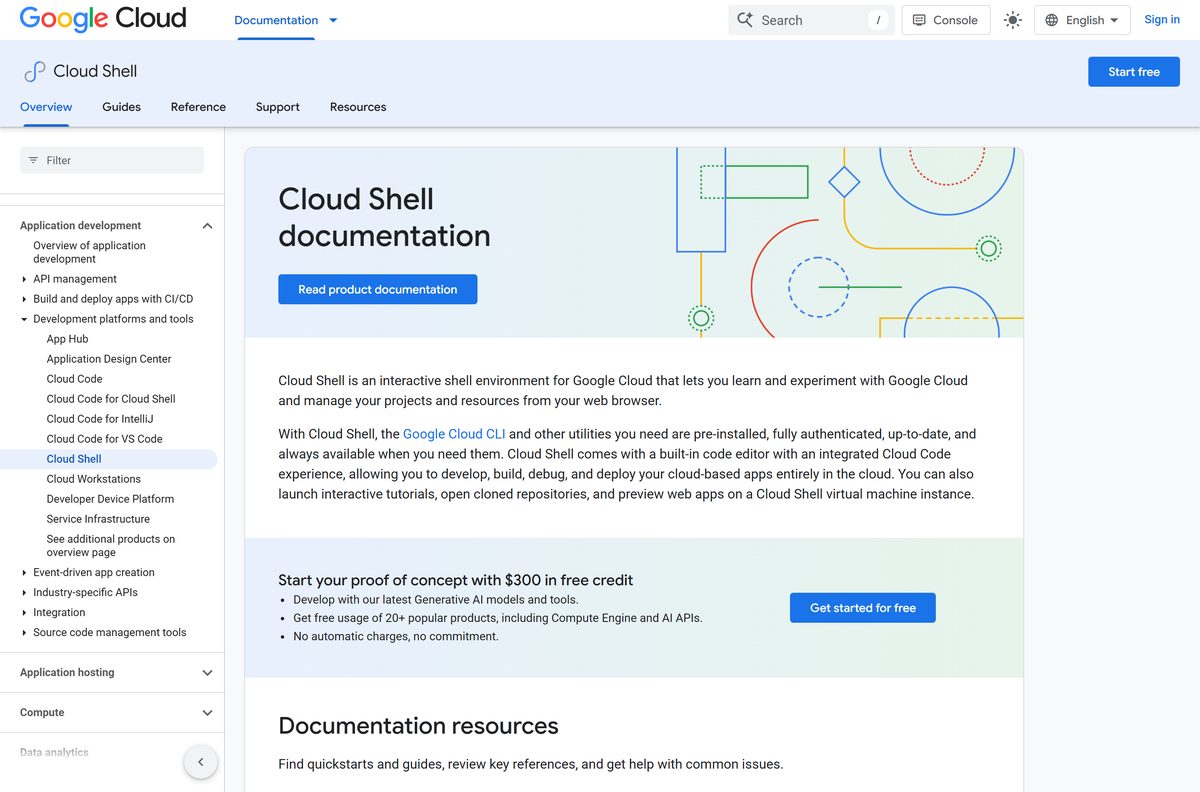Click the Console button icon

(x=919, y=20)
